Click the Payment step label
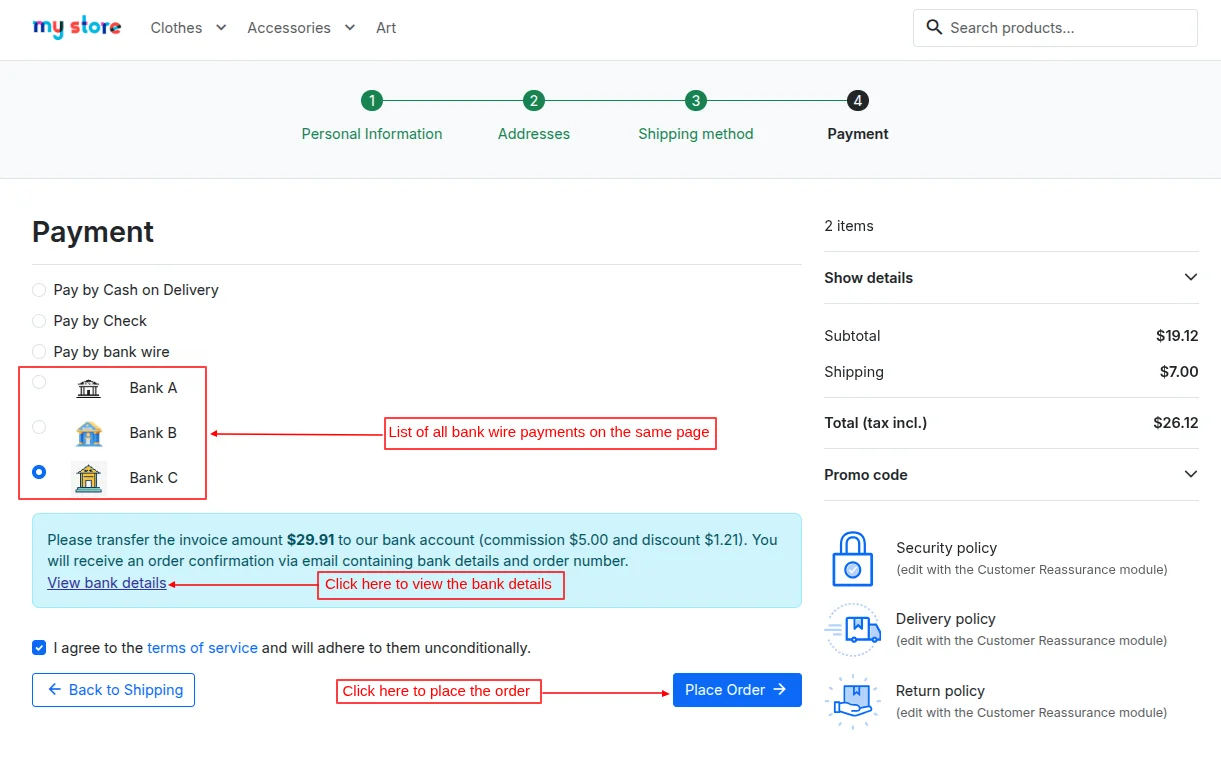 pyautogui.click(x=858, y=134)
